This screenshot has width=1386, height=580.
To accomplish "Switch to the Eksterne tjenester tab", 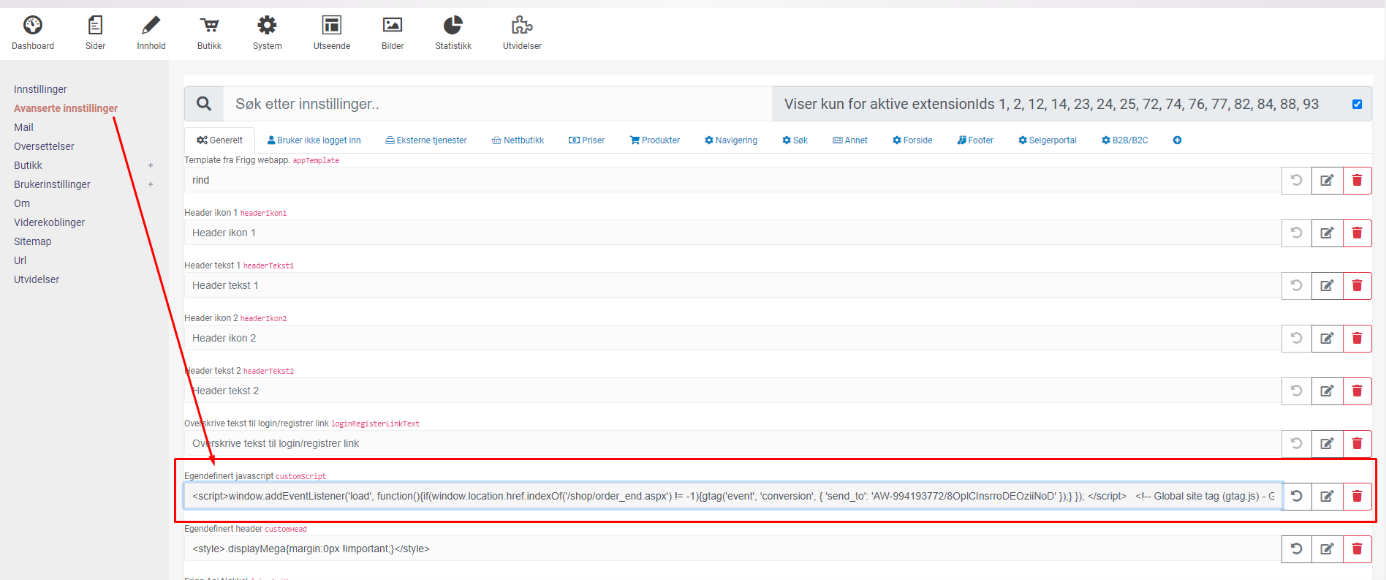I will 425,140.
